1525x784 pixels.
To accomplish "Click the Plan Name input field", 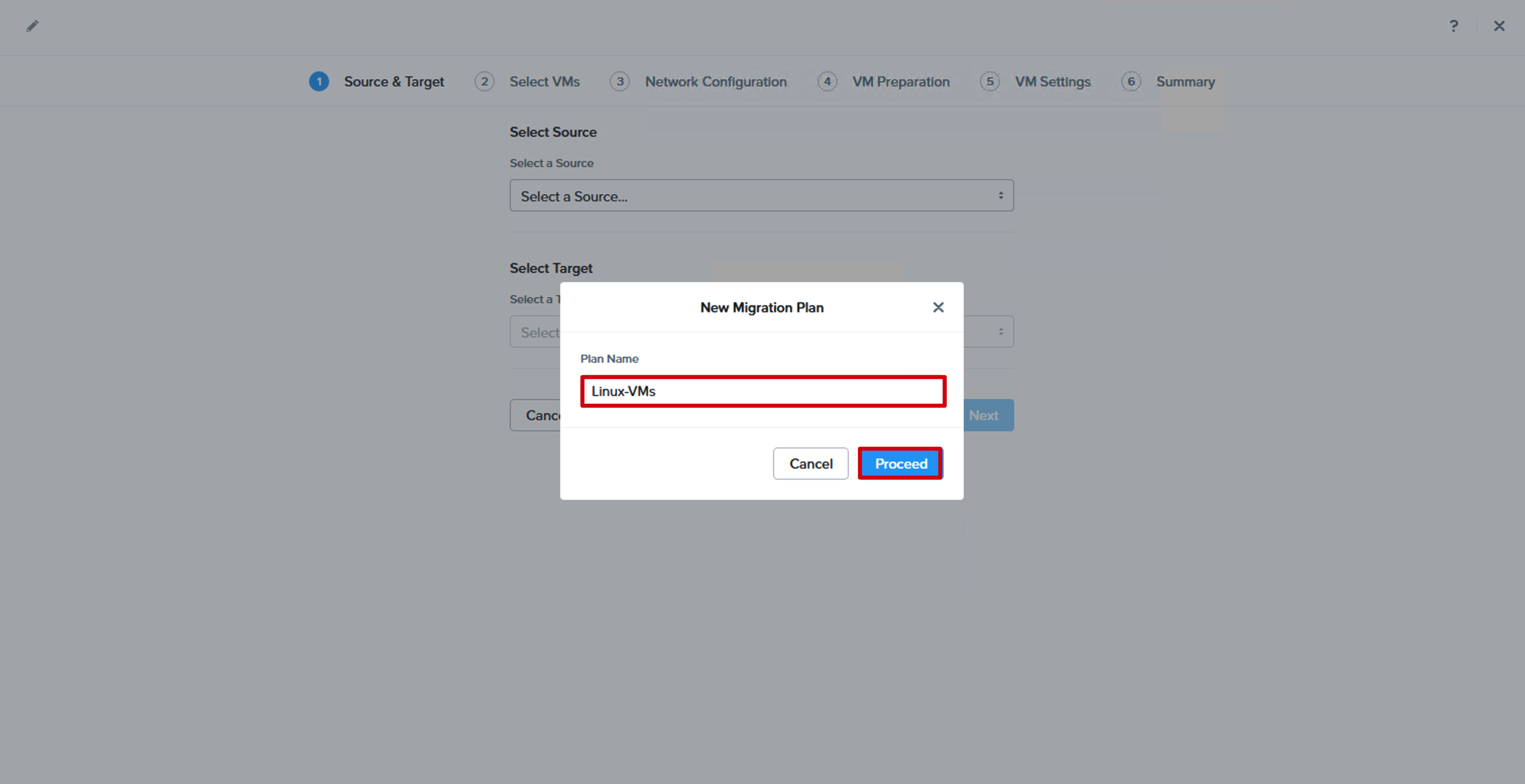I will [x=763, y=391].
